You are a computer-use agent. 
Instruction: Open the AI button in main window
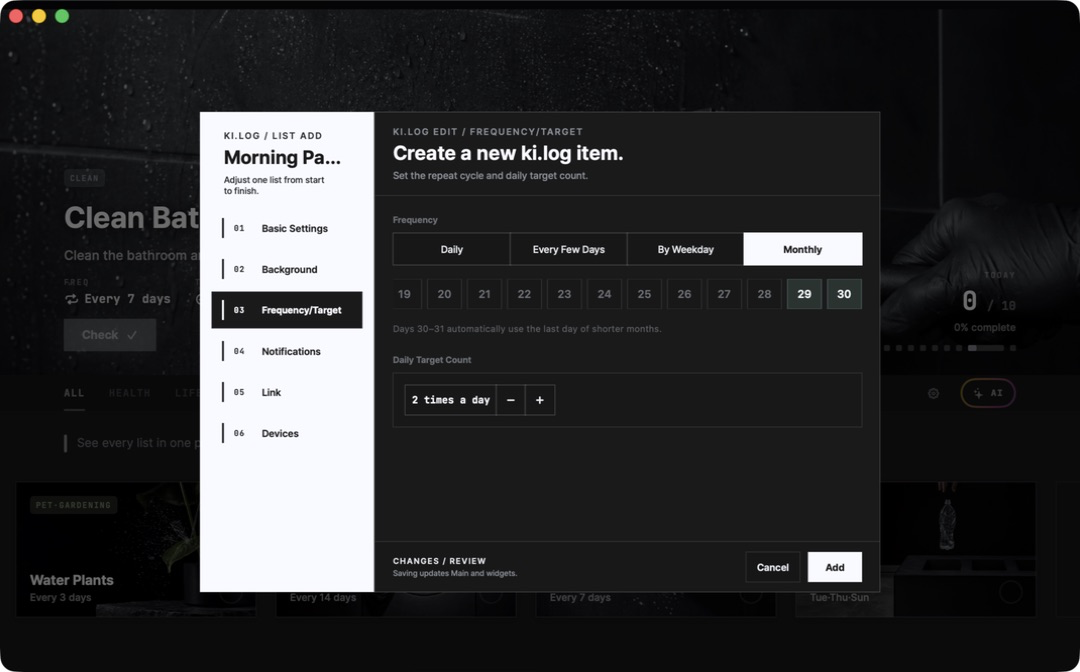[988, 393]
